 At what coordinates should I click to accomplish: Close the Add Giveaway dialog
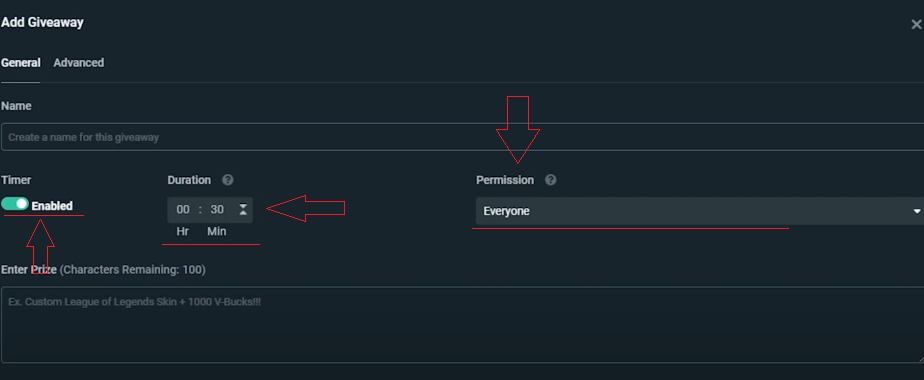click(x=916, y=24)
